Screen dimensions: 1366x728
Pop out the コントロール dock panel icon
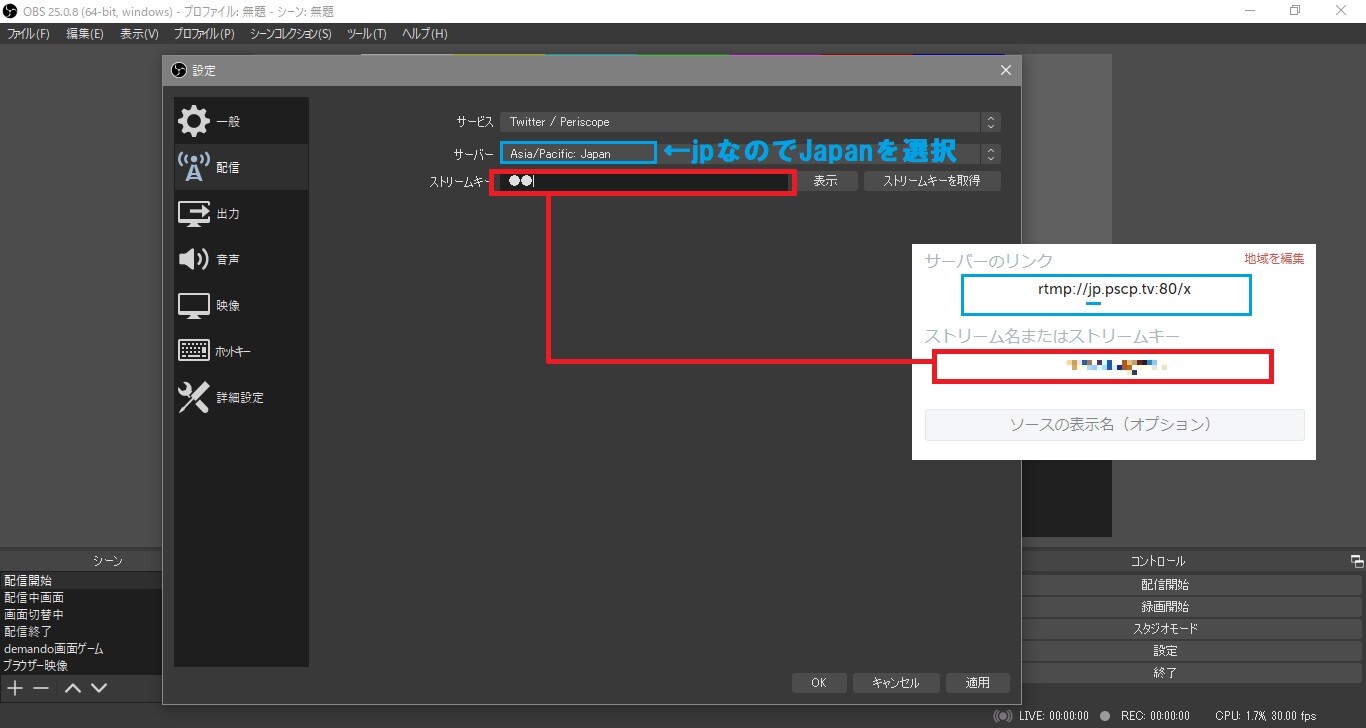coord(1357,562)
